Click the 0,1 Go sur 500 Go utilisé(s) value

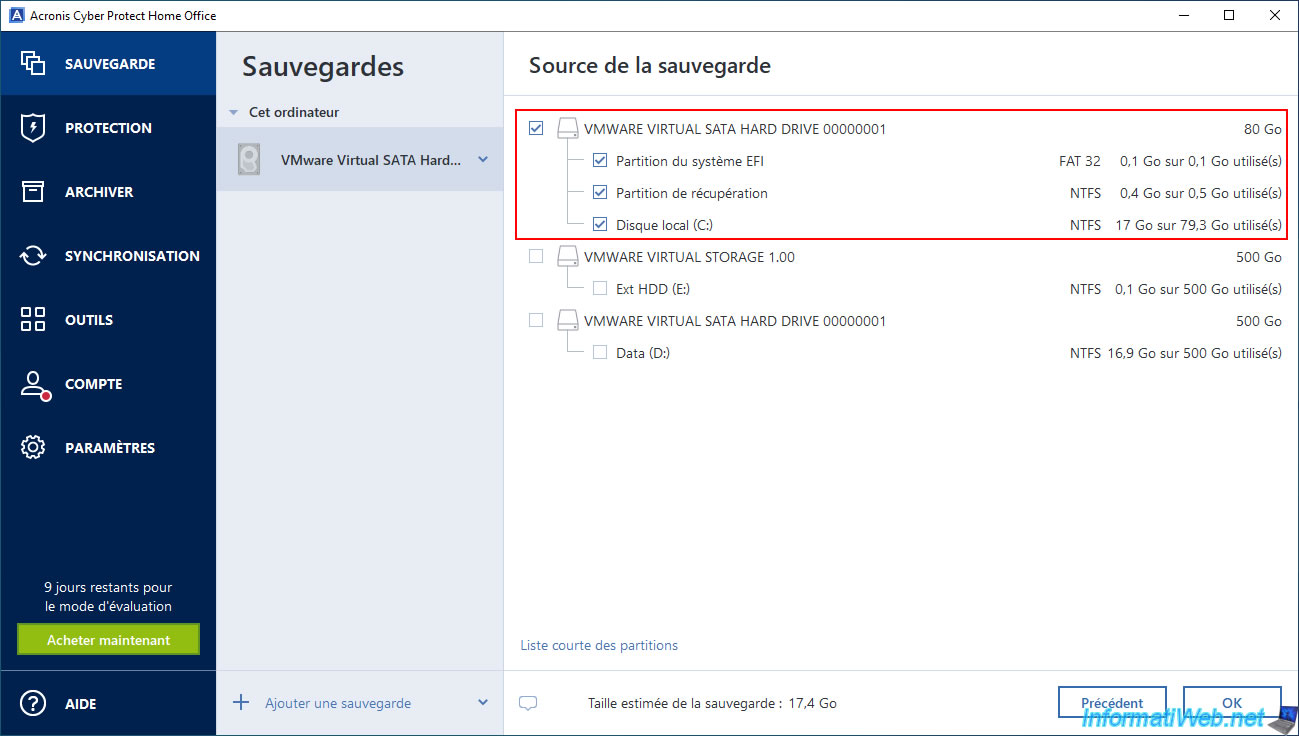(1198, 289)
